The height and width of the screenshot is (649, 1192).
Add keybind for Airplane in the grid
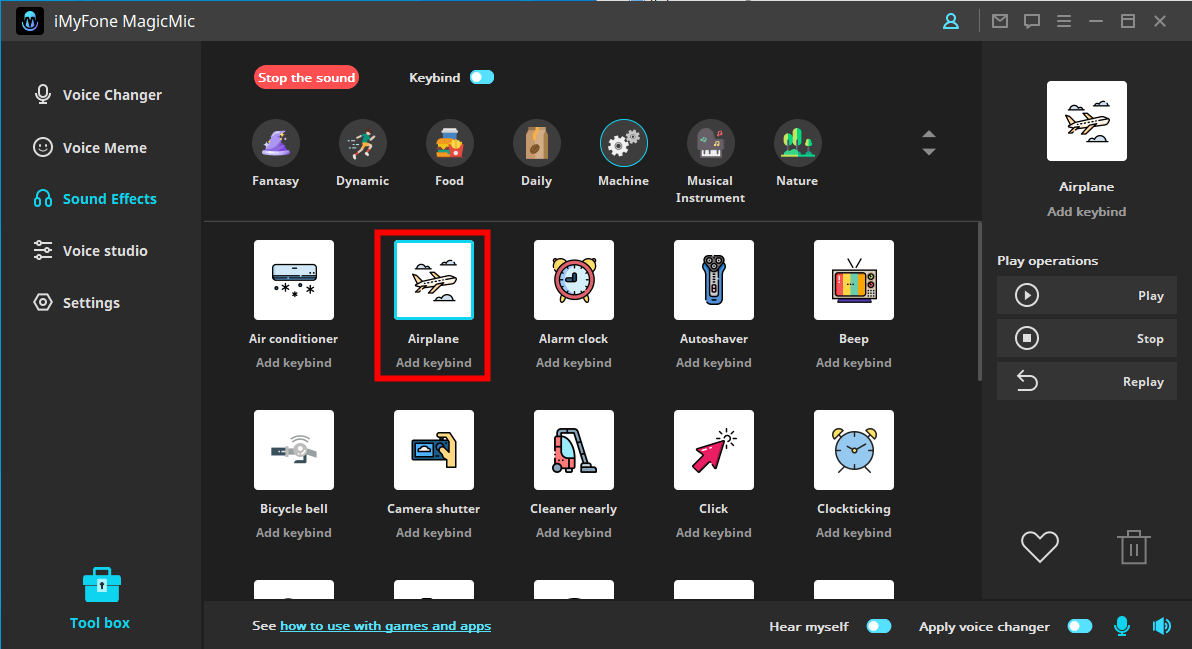click(433, 363)
